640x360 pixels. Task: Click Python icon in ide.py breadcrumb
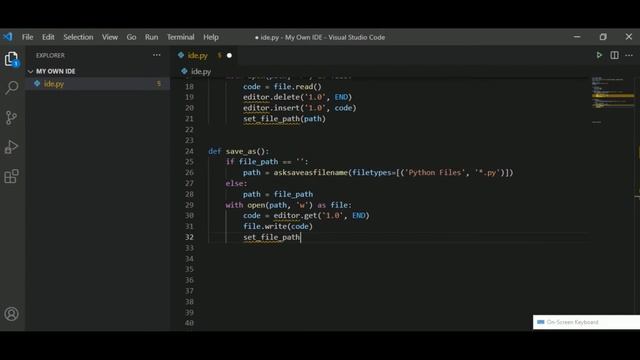coord(184,71)
